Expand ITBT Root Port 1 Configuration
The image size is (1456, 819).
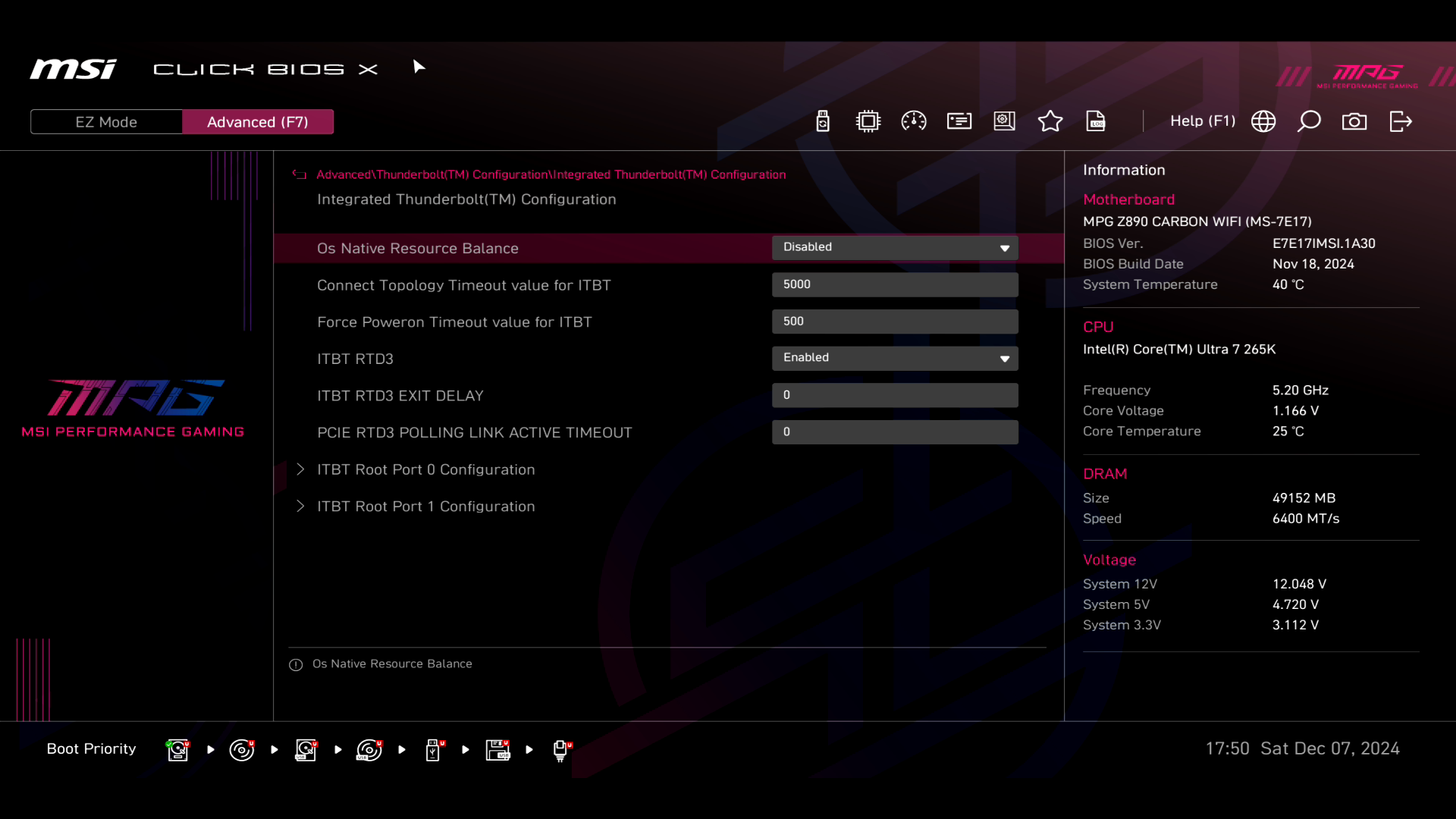pyautogui.click(x=425, y=507)
